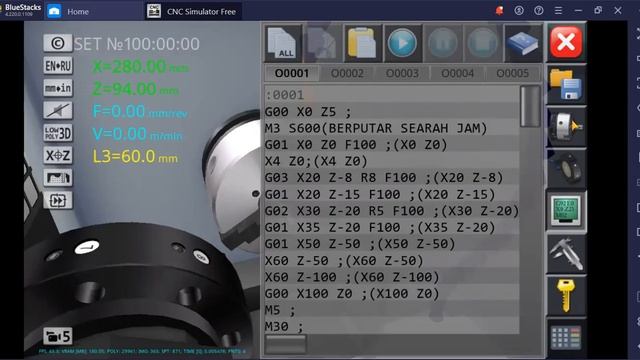The width and height of the screenshot is (640, 360).
Task: Click the fast-forward speed icon
Action: 58,200
